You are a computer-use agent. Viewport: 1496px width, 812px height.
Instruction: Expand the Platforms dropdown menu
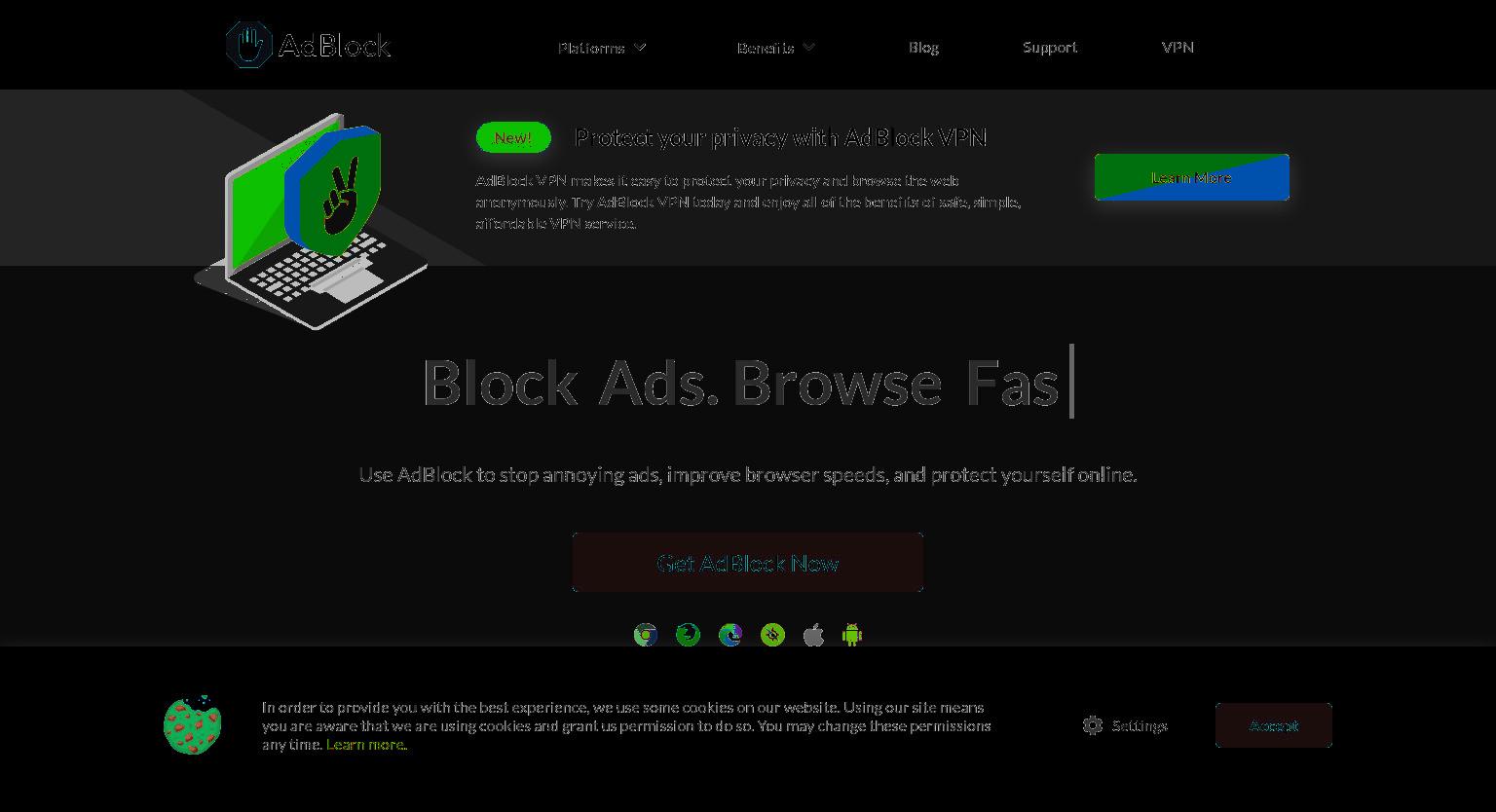point(602,47)
